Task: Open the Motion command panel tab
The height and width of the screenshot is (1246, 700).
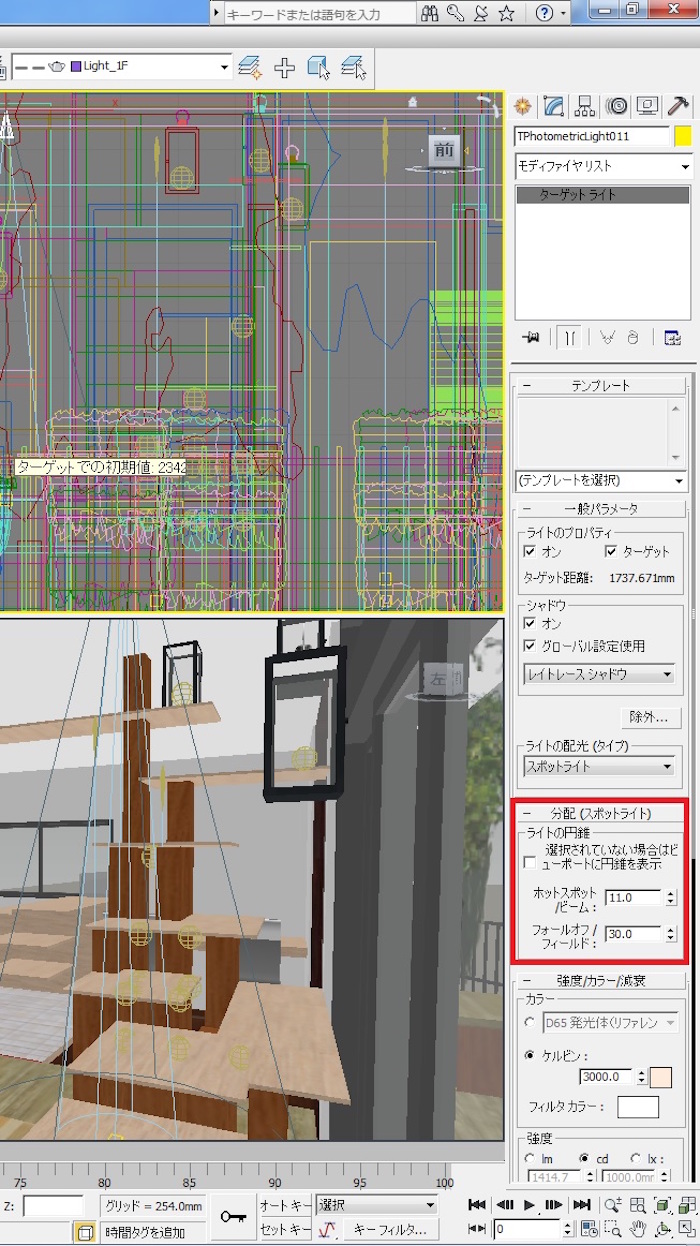Action: (x=617, y=106)
